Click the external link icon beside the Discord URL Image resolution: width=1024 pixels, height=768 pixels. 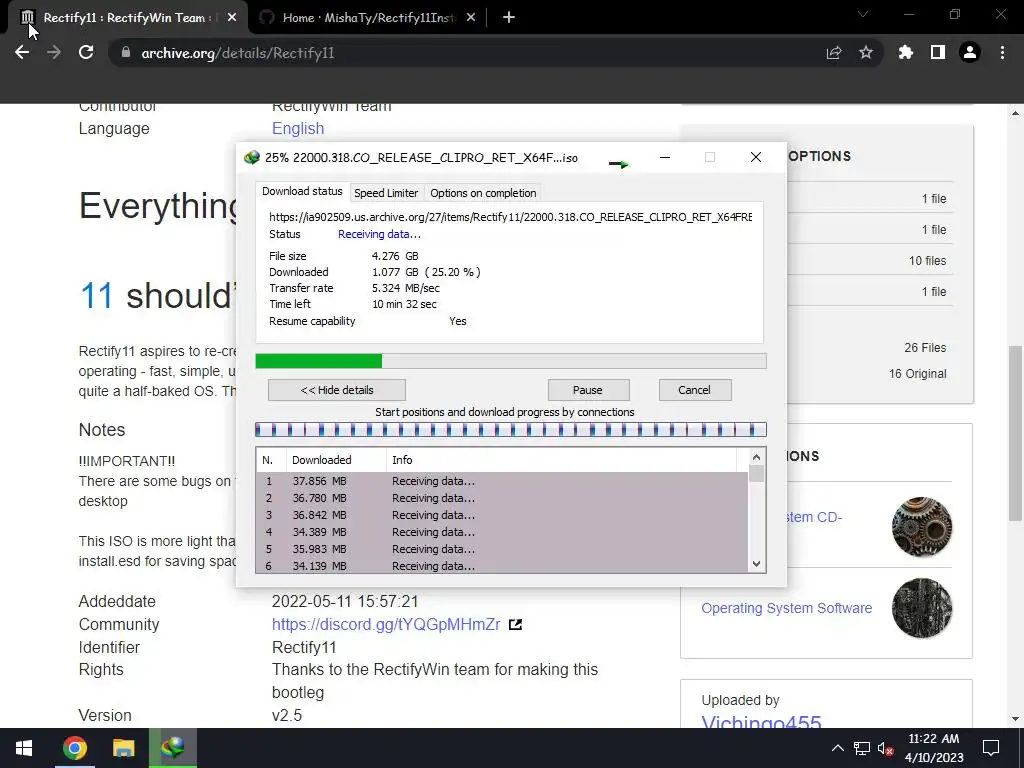[515, 625]
